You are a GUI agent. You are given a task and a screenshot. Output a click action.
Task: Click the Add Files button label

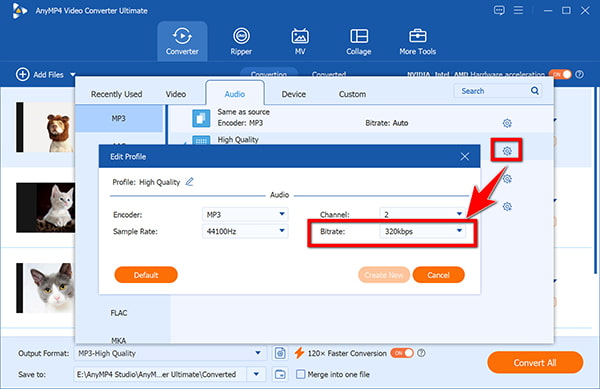pos(48,75)
